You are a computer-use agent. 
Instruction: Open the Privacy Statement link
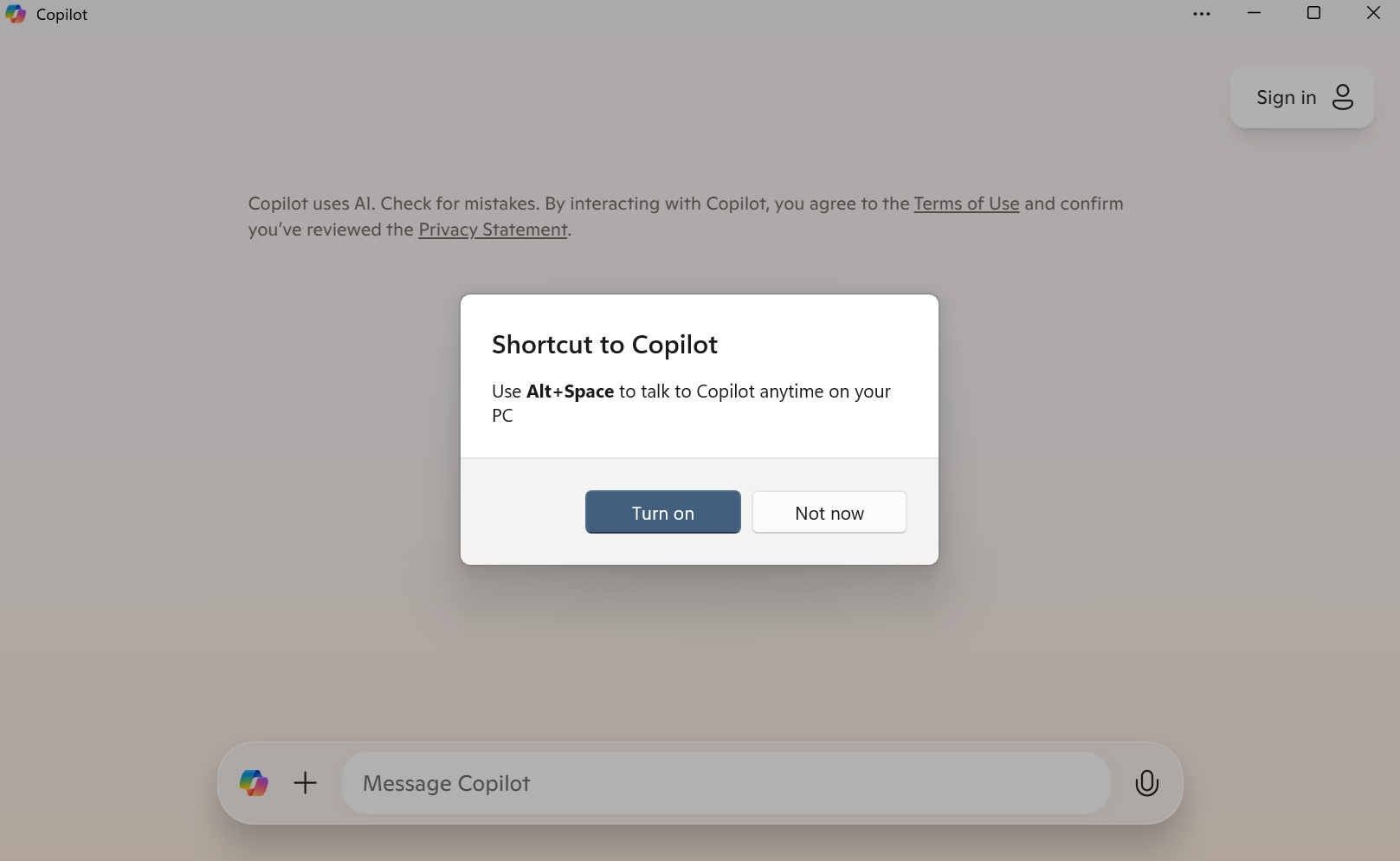pyautogui.click(x=493, y=230)
